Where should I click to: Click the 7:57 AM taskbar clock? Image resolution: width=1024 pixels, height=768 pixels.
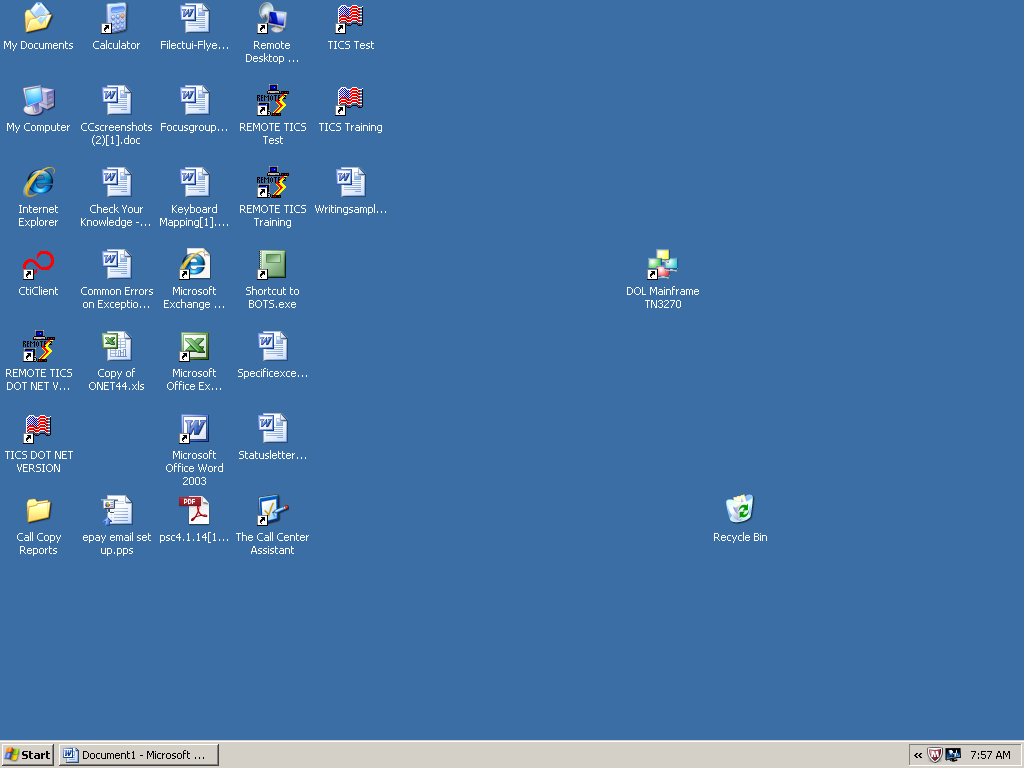(990, 755)
